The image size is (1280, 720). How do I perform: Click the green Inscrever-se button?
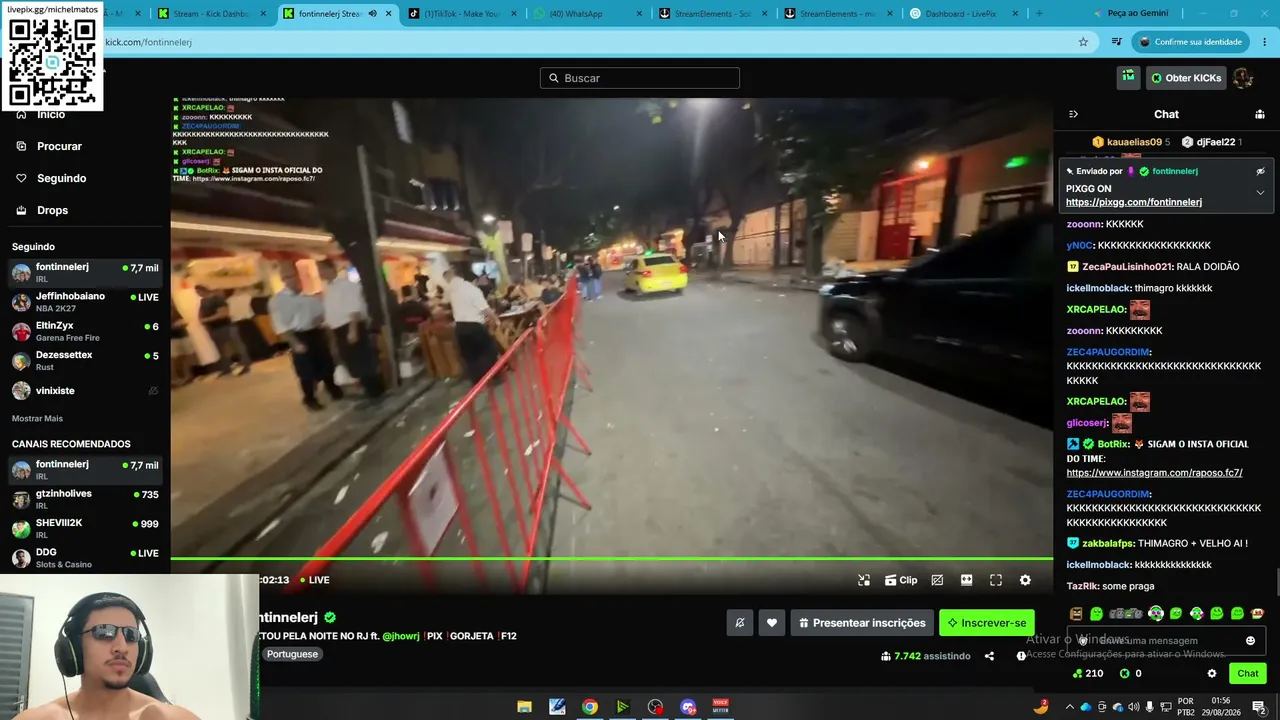pos(987,623)
